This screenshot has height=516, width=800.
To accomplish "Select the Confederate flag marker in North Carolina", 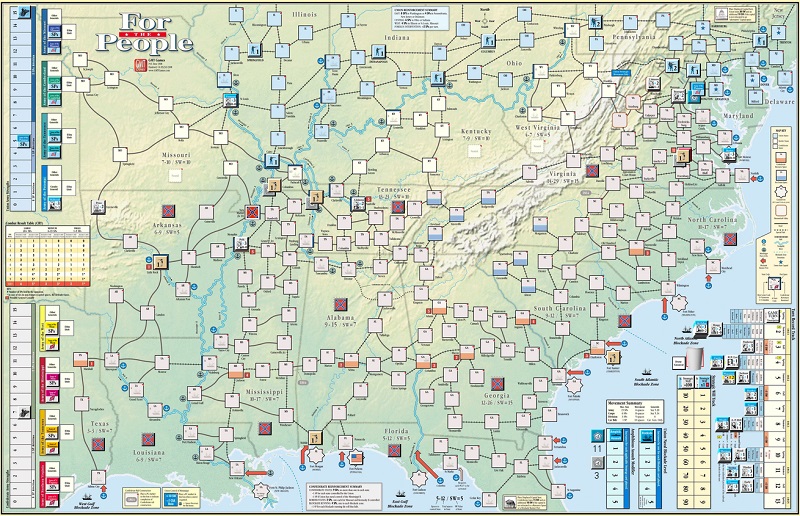I will (x=731, y=239).
